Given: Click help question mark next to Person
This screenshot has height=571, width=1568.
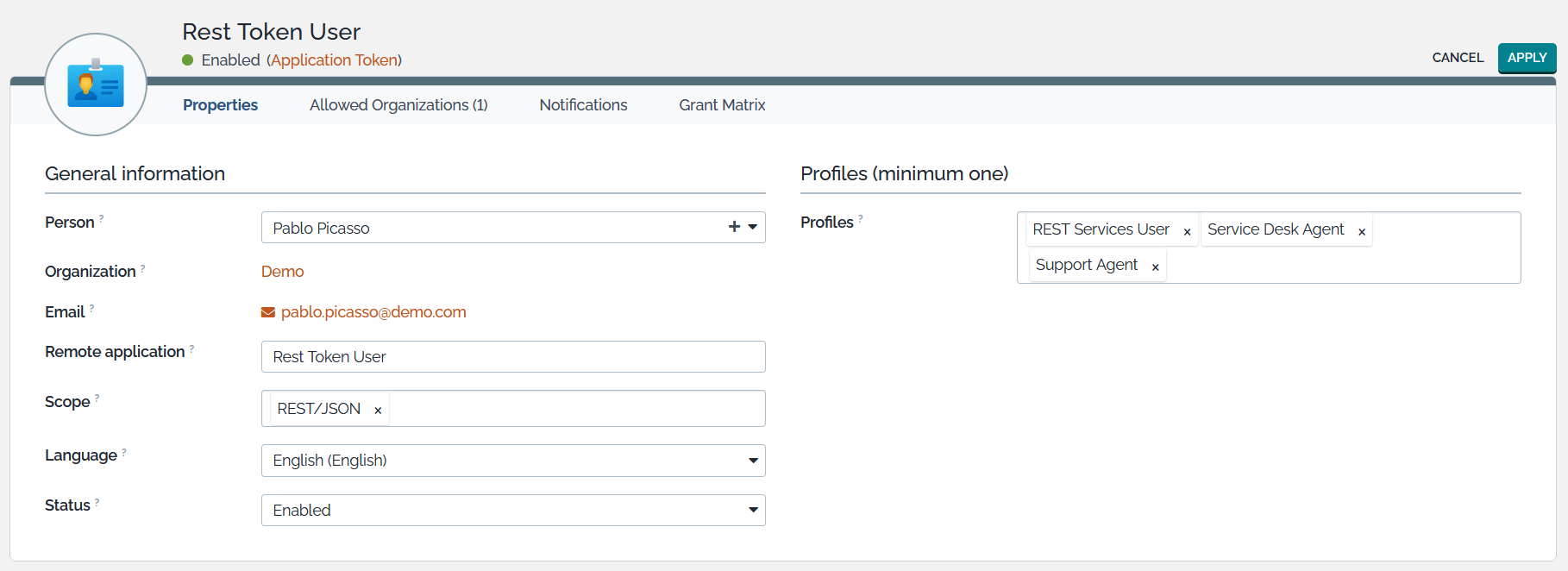Looking at the screenshot, I should tap(101, 219).
